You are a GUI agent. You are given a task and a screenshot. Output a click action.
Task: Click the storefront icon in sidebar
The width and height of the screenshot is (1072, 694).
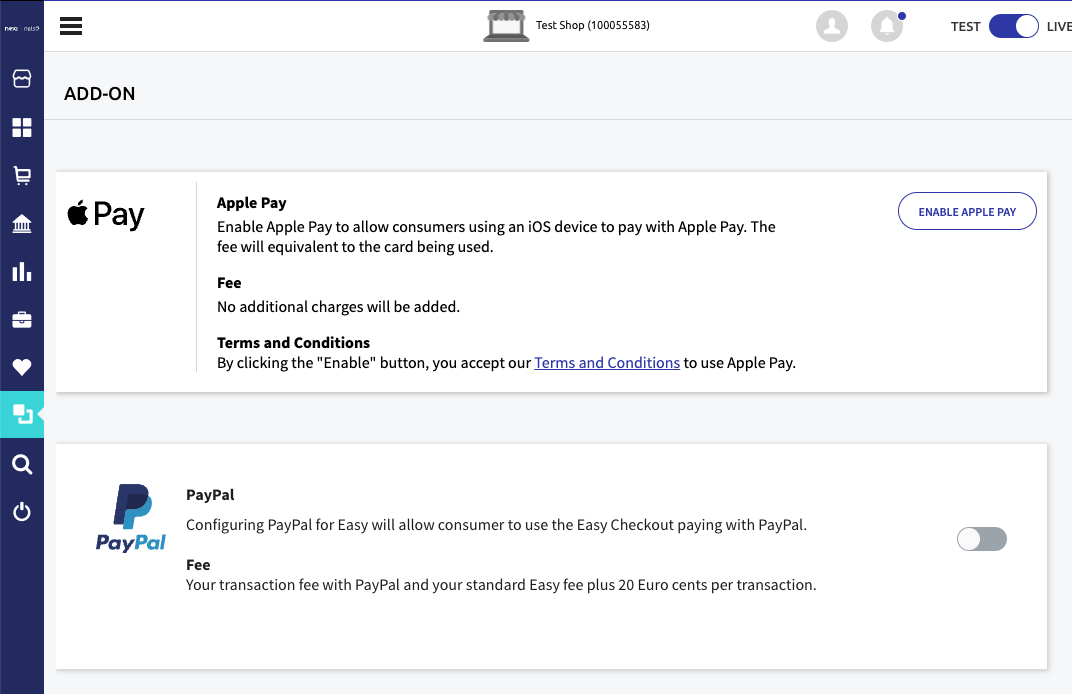pos(22,78)
